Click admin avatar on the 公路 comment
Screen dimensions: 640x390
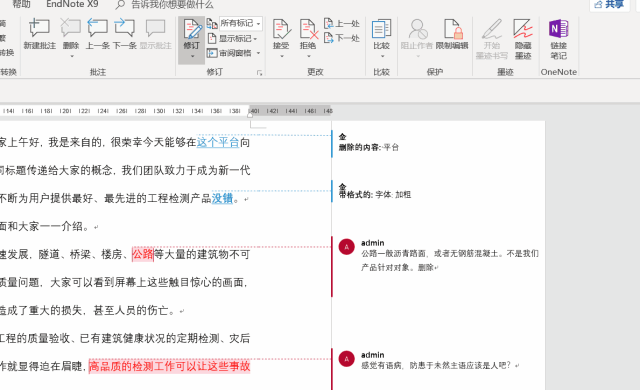347,247
